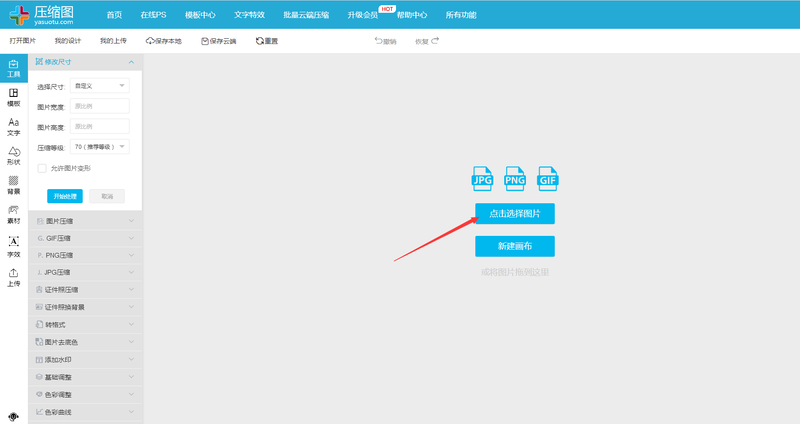The image size is (800, 424).
Task: Click into the 图片高度 input field
Action: coord(99,127)
